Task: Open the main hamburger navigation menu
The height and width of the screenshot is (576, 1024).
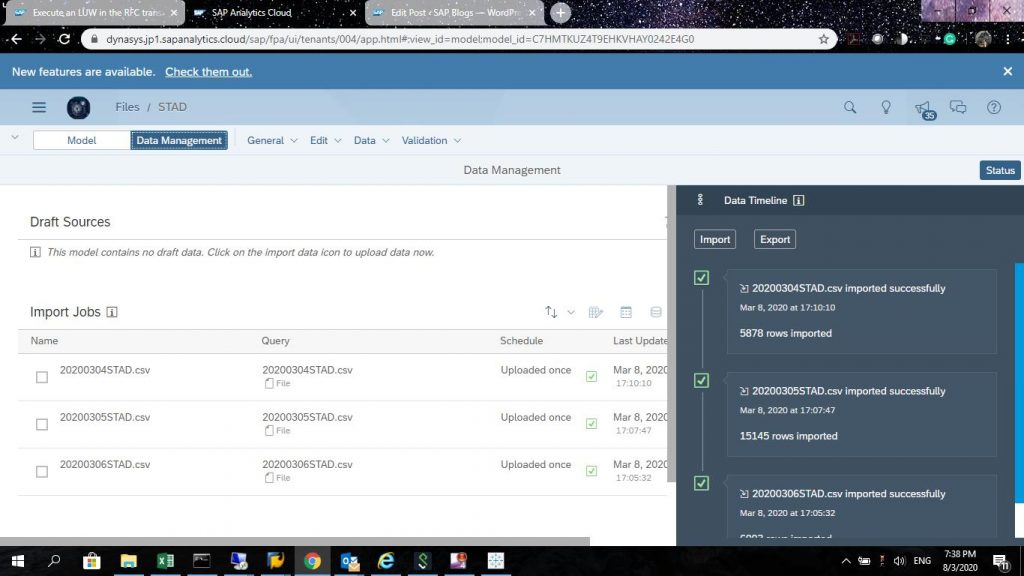Action: coord(39,107)
